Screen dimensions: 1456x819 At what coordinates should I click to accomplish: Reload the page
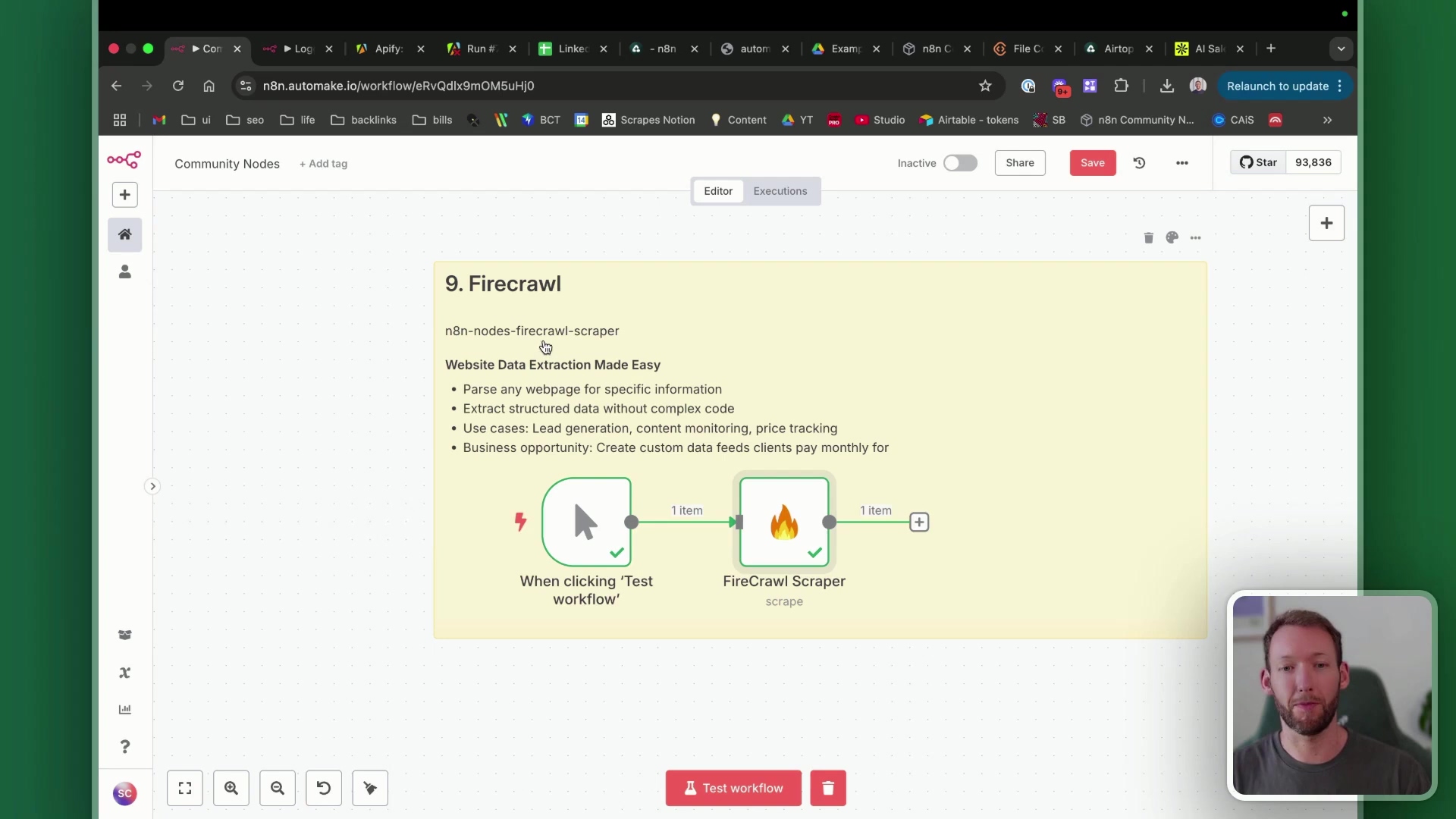[x=178, y=86]
